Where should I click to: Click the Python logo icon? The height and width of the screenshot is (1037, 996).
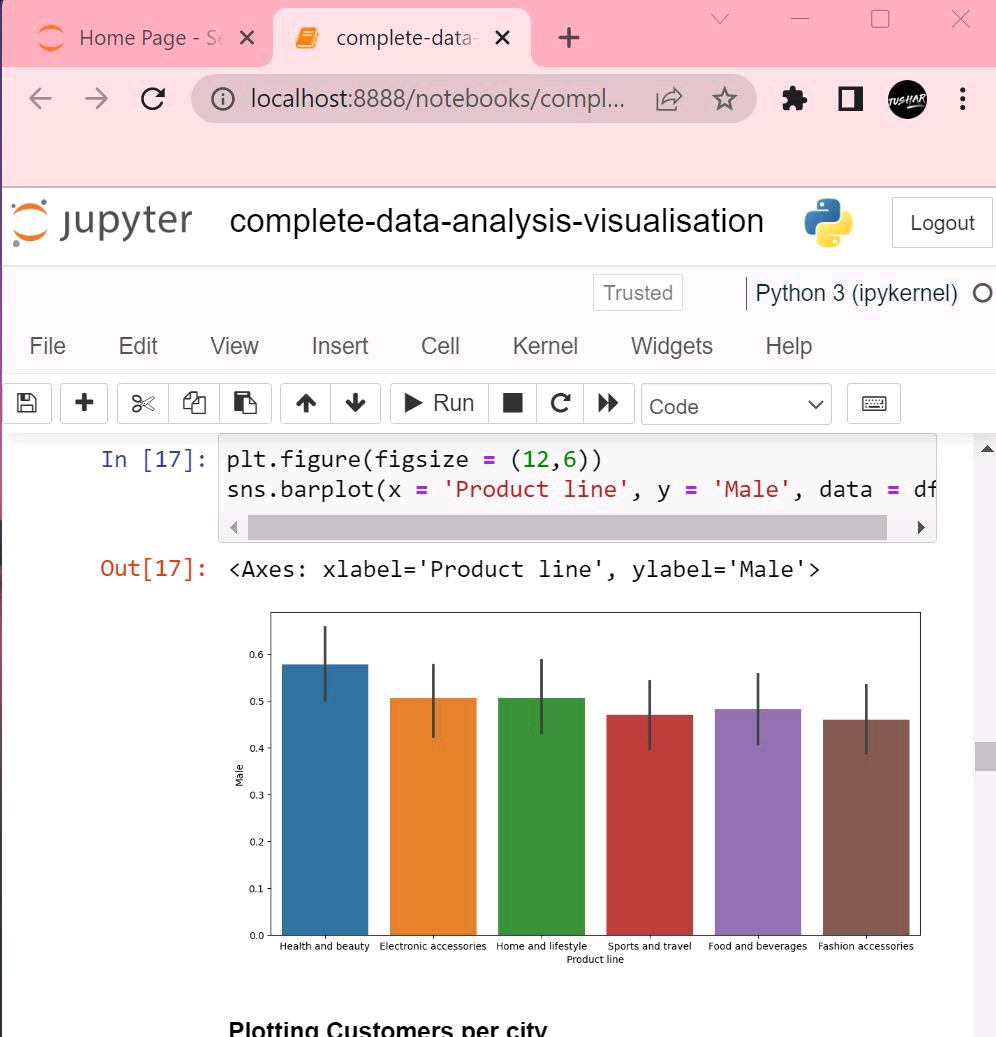pyautogui.click(x=828, y=223)
